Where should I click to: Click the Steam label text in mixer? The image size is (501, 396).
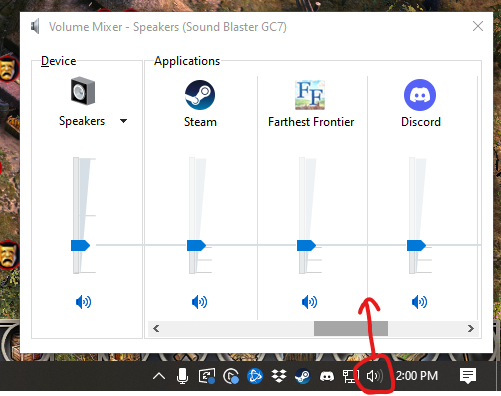[x=200, y=122]
